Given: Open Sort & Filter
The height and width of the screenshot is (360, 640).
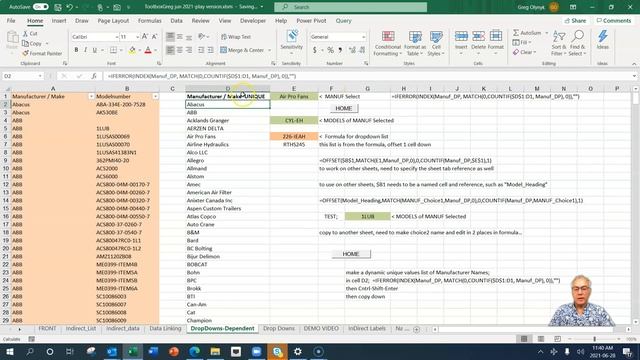Looking at the screenshot, I should 558,43.
